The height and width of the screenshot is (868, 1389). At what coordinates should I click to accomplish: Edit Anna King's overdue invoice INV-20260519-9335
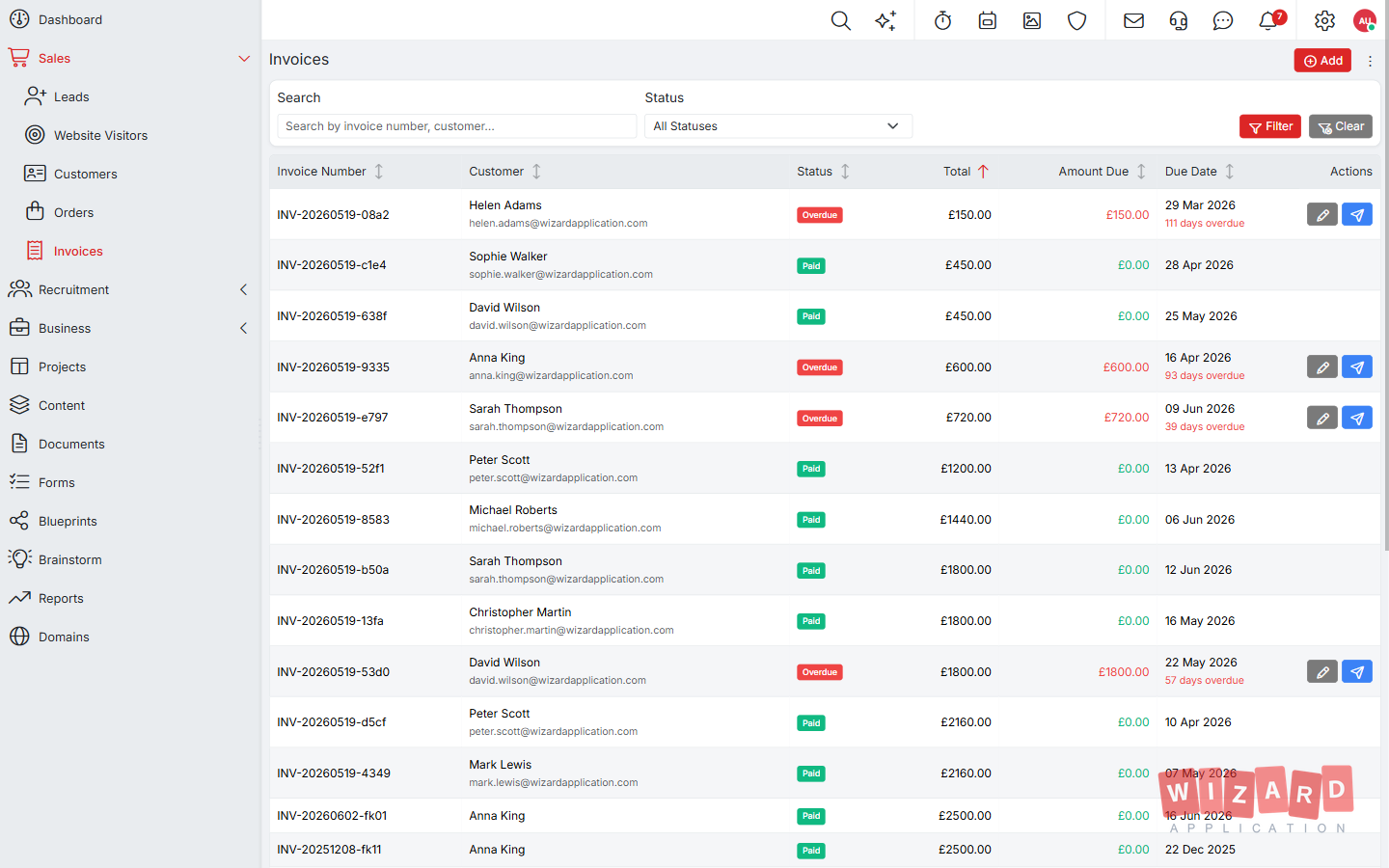(1322, 367)
